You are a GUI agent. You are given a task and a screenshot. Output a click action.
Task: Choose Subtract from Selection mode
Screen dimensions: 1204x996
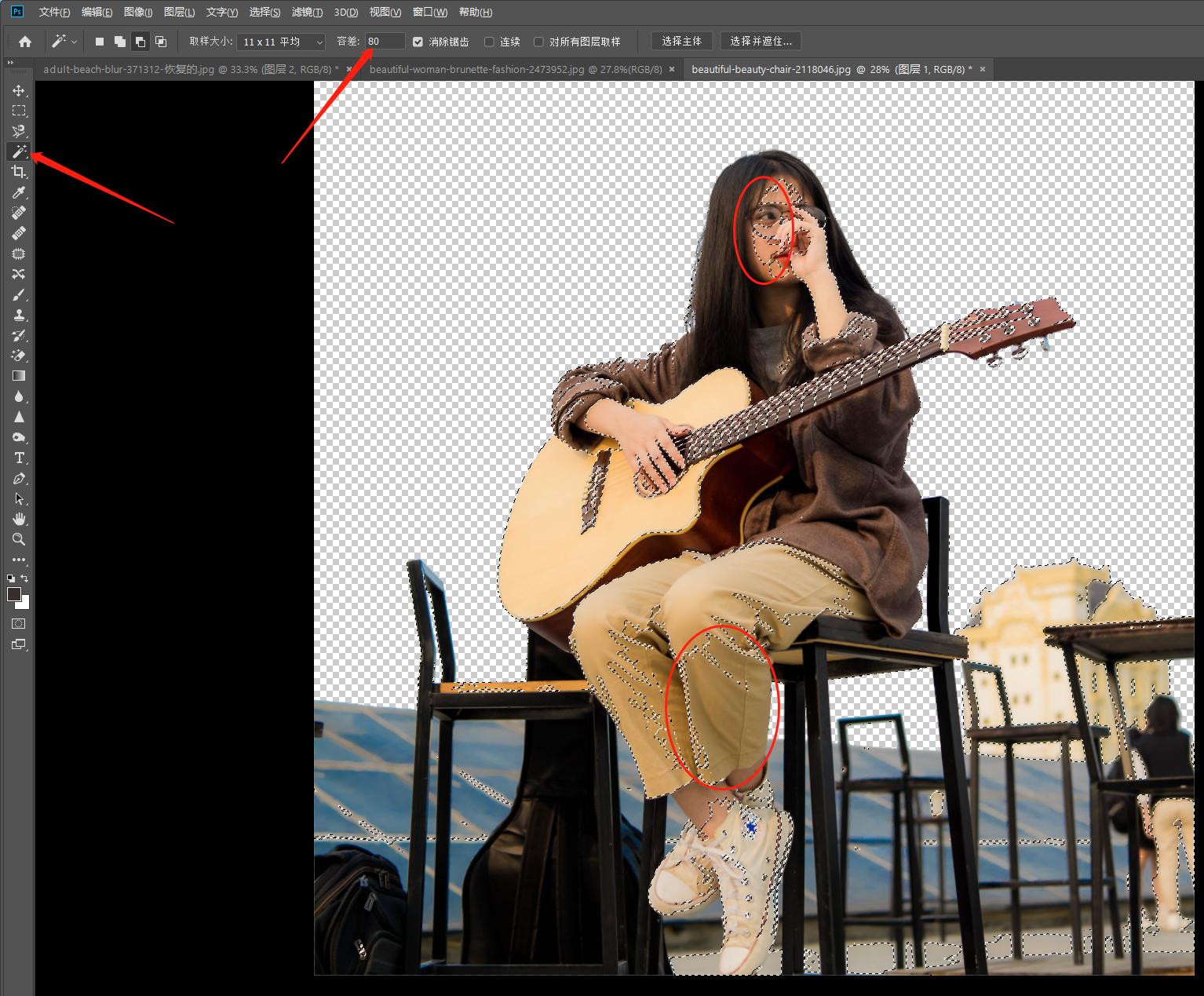[140, 42]
